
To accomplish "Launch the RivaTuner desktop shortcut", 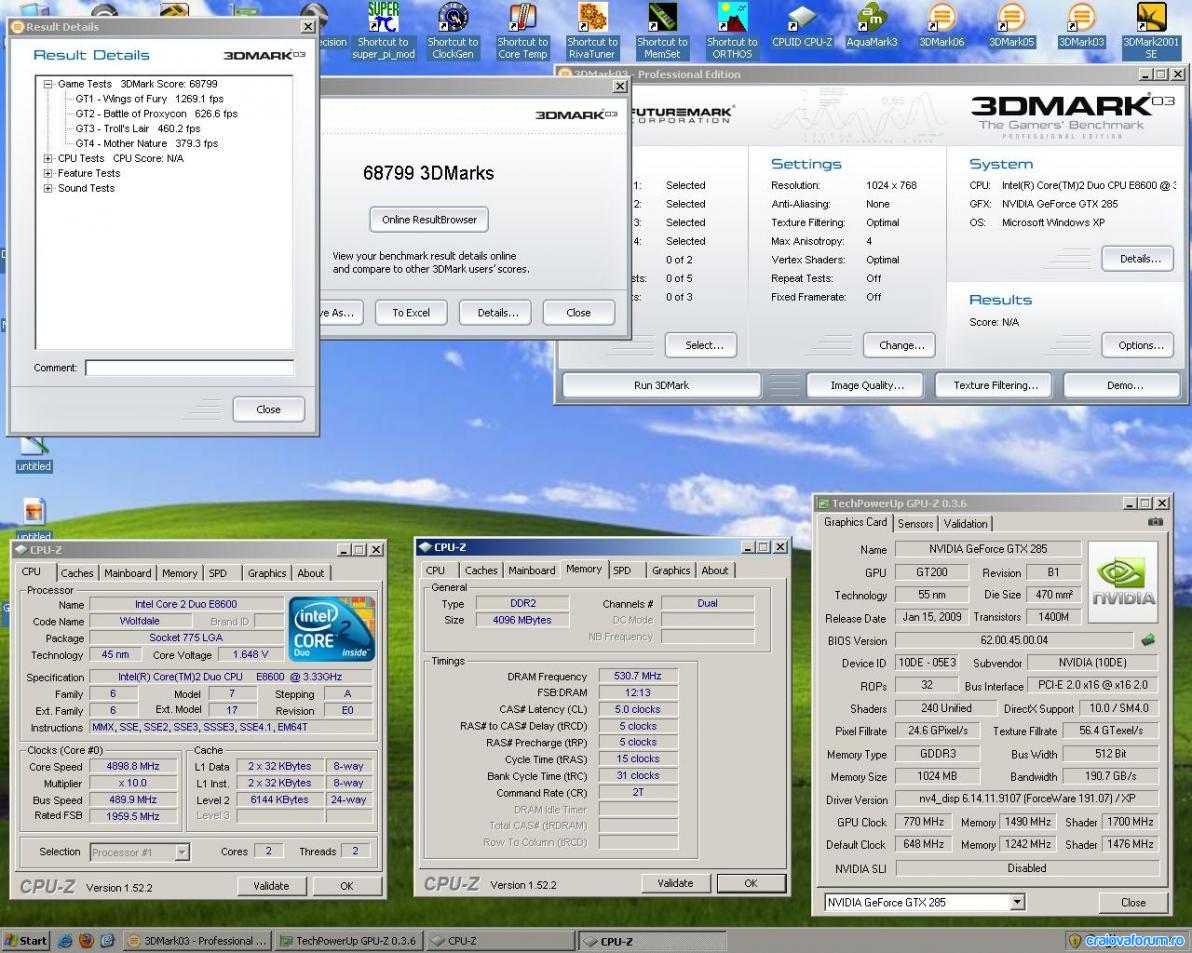I will [x=592, y=30].
